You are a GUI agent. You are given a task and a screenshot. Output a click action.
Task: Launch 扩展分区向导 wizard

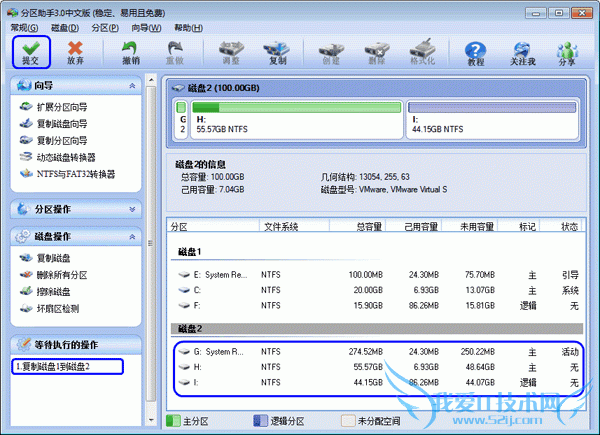coord(54,107)
